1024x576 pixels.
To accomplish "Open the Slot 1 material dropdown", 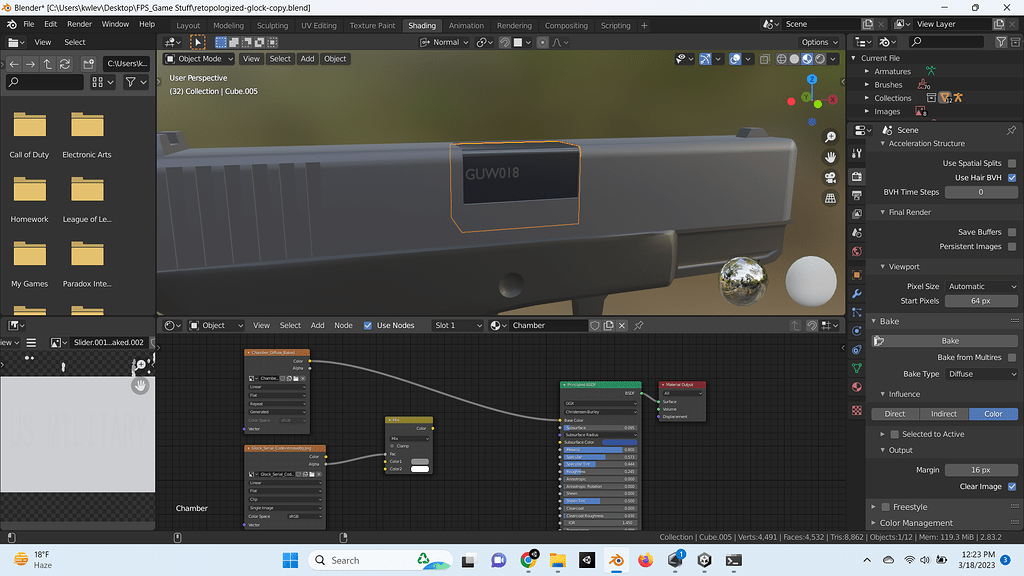I will tap(457, 325).
